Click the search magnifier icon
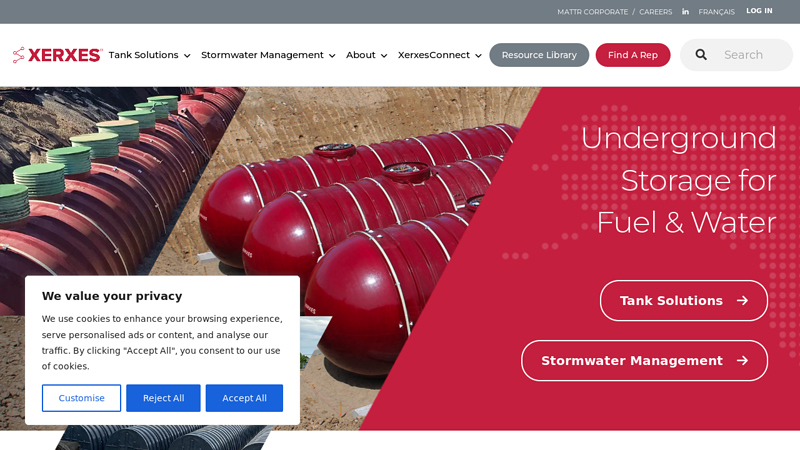 click(701, 55)
